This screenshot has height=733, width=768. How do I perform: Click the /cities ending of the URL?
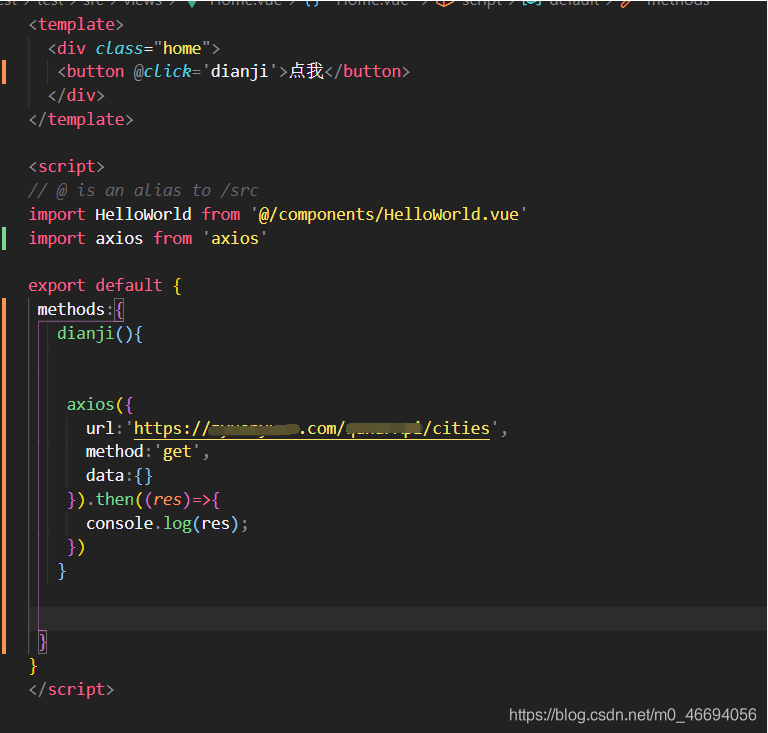456,428
